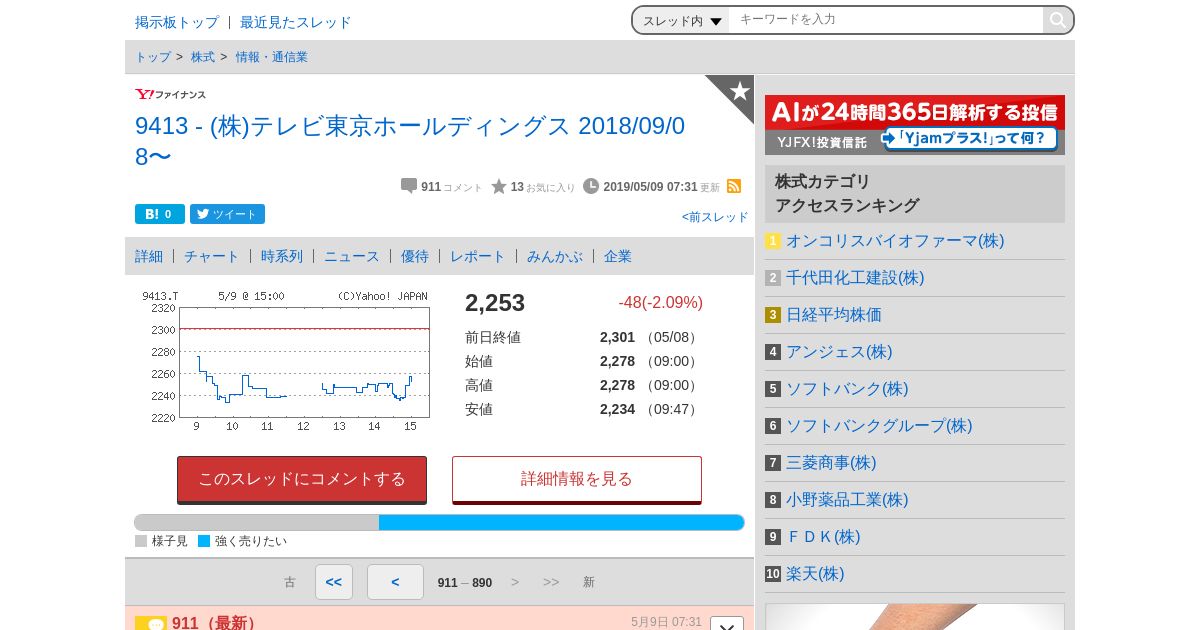Click the yellow comment icon beside 911（最新）
Viewport: 1200px width, 630px height.
pos(151,623)
